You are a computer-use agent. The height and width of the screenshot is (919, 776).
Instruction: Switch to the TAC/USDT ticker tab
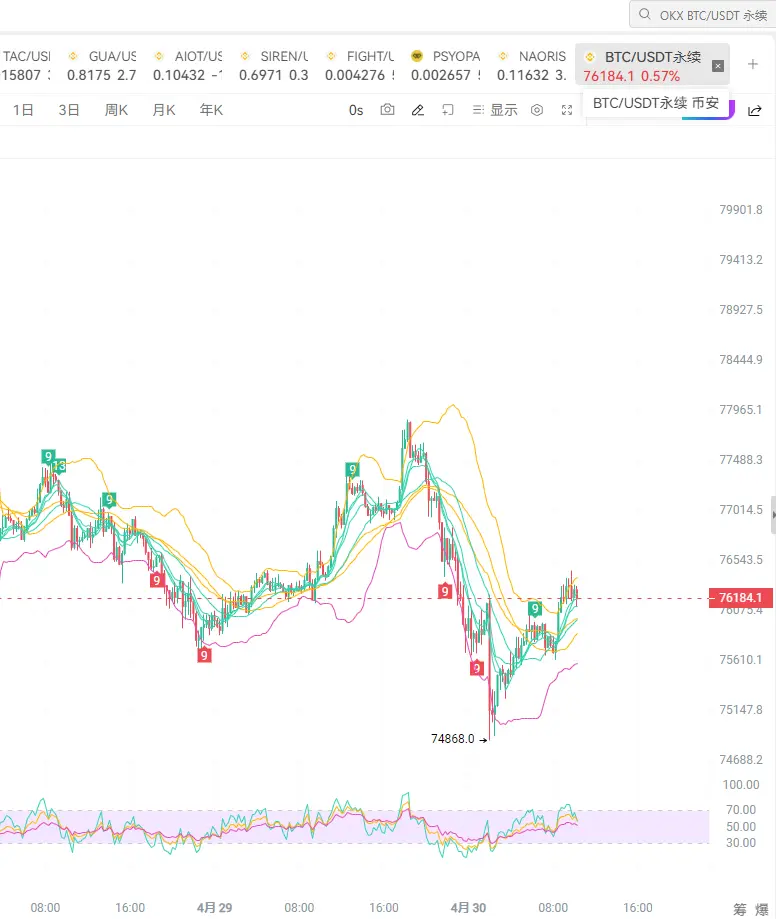(26, 65)
